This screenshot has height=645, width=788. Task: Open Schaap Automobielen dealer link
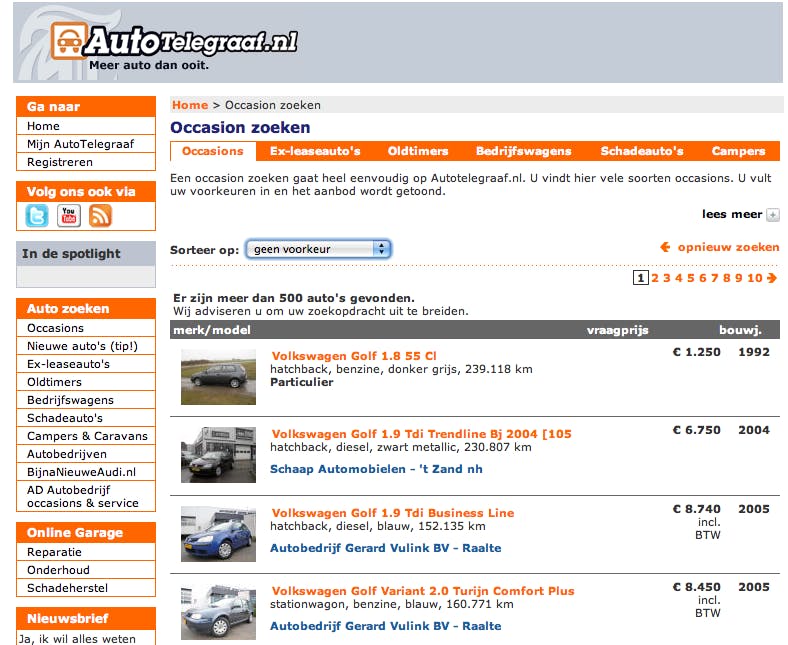pyautogui.click(x=376, y=469)
